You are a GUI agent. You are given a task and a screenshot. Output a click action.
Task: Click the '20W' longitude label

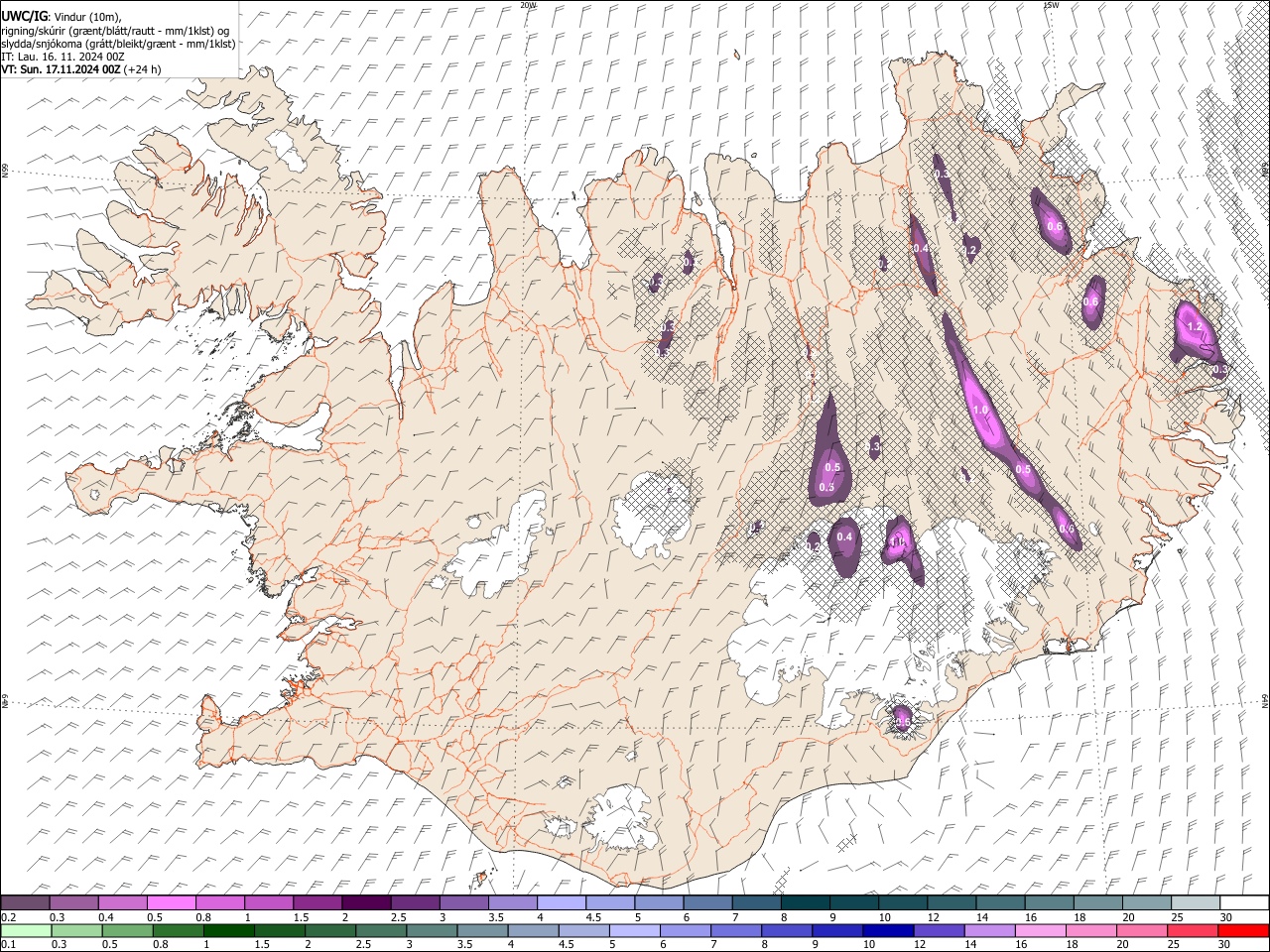click(528, 5)
